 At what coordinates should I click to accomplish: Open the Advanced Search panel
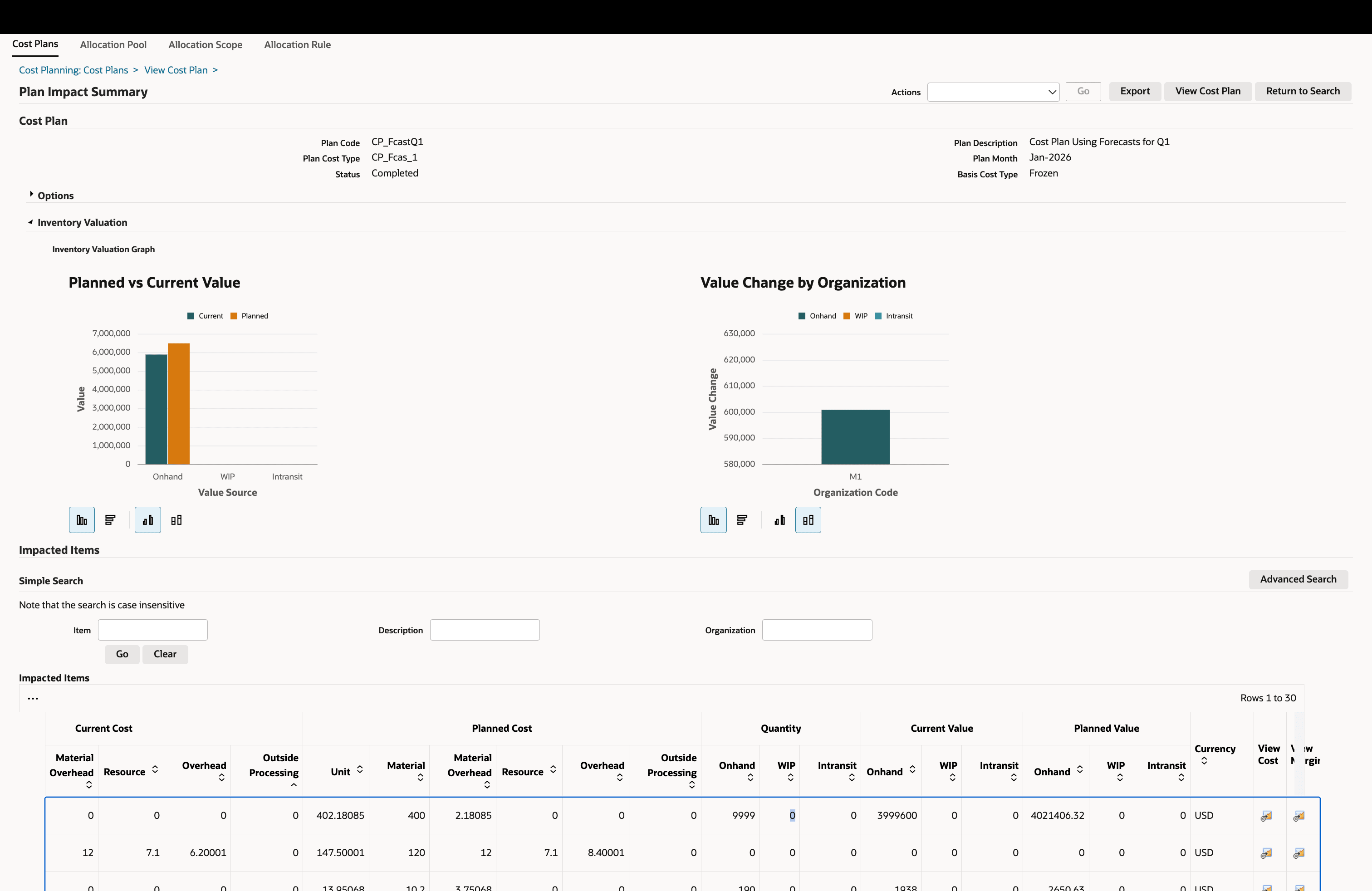click(x=1298, y=579)
